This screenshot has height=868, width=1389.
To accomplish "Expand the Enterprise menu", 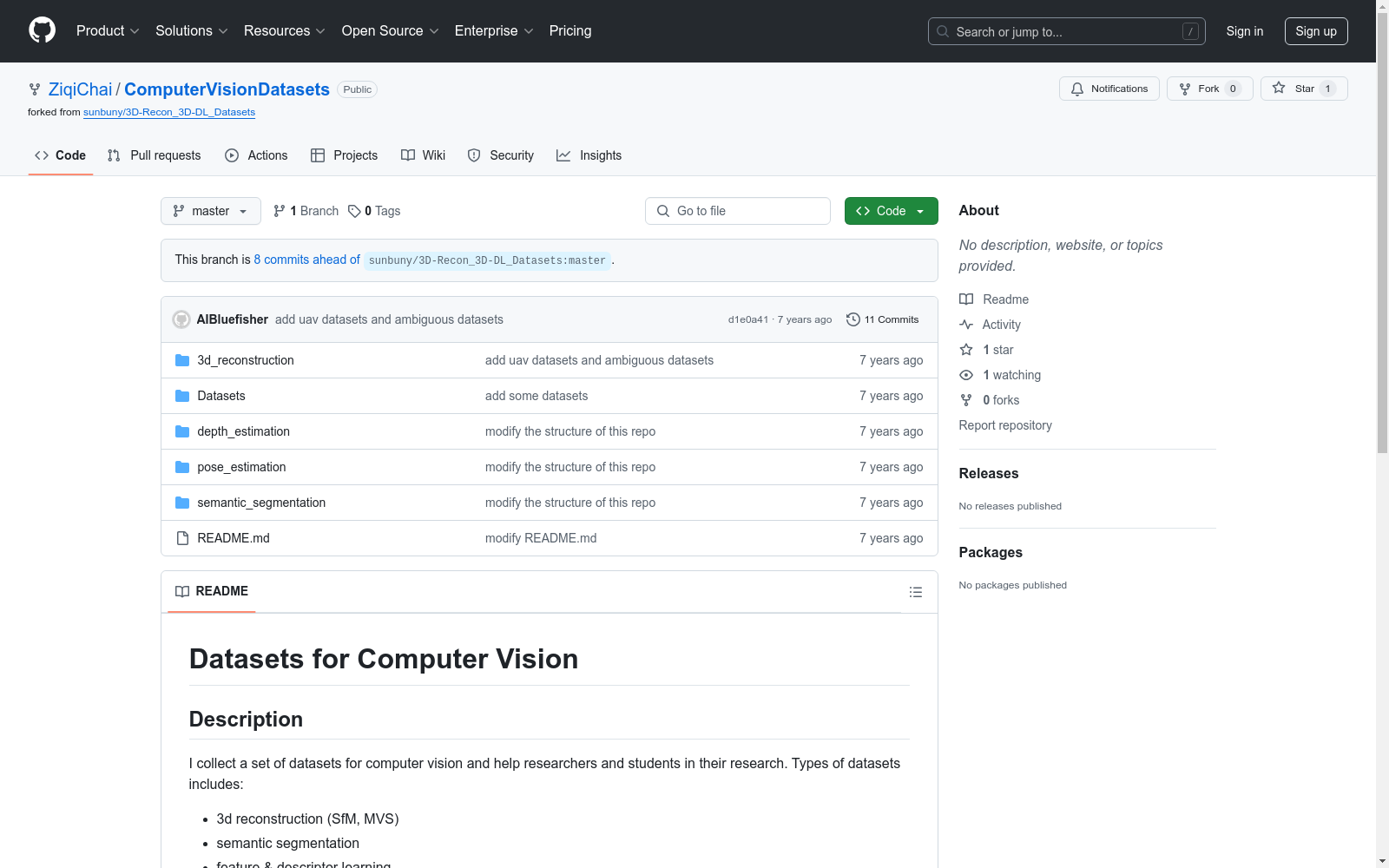I will tap(494, 30).
